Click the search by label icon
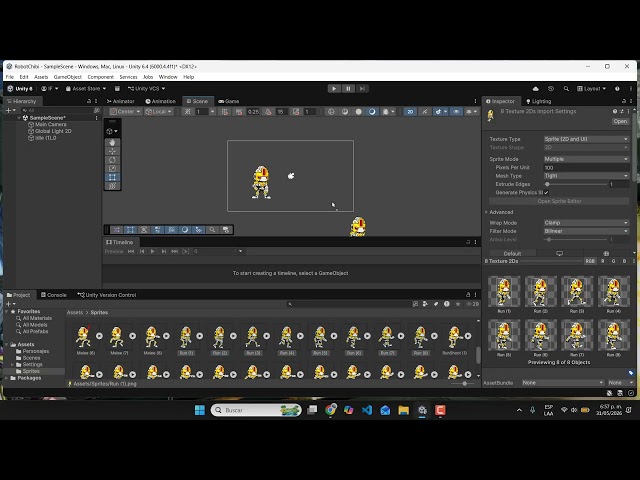Image resolution: width=640 pixels, height=480 pixels. click(x=436, y=304)
